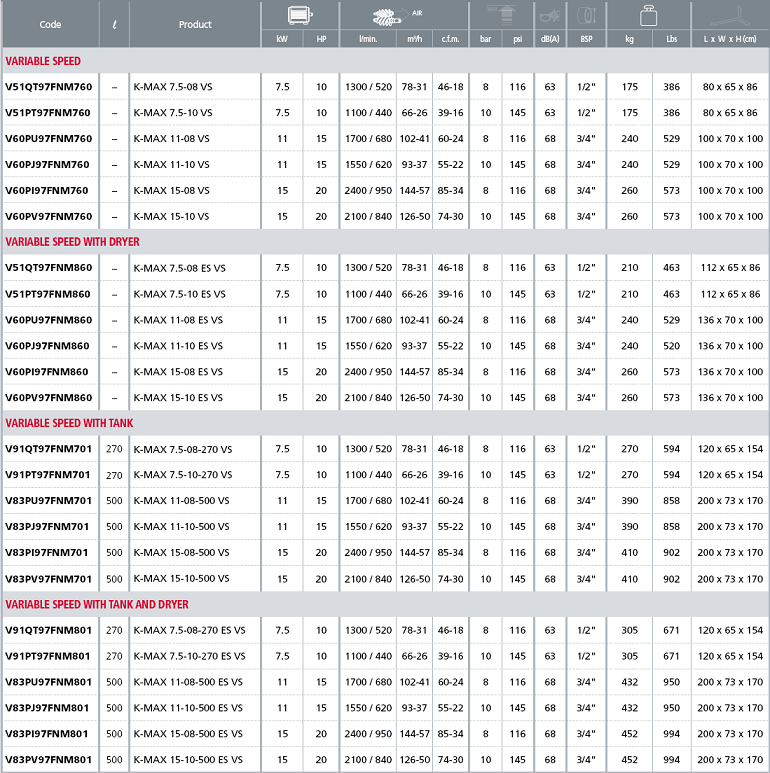Select code V83PV97FNM701

coord(48,579)
